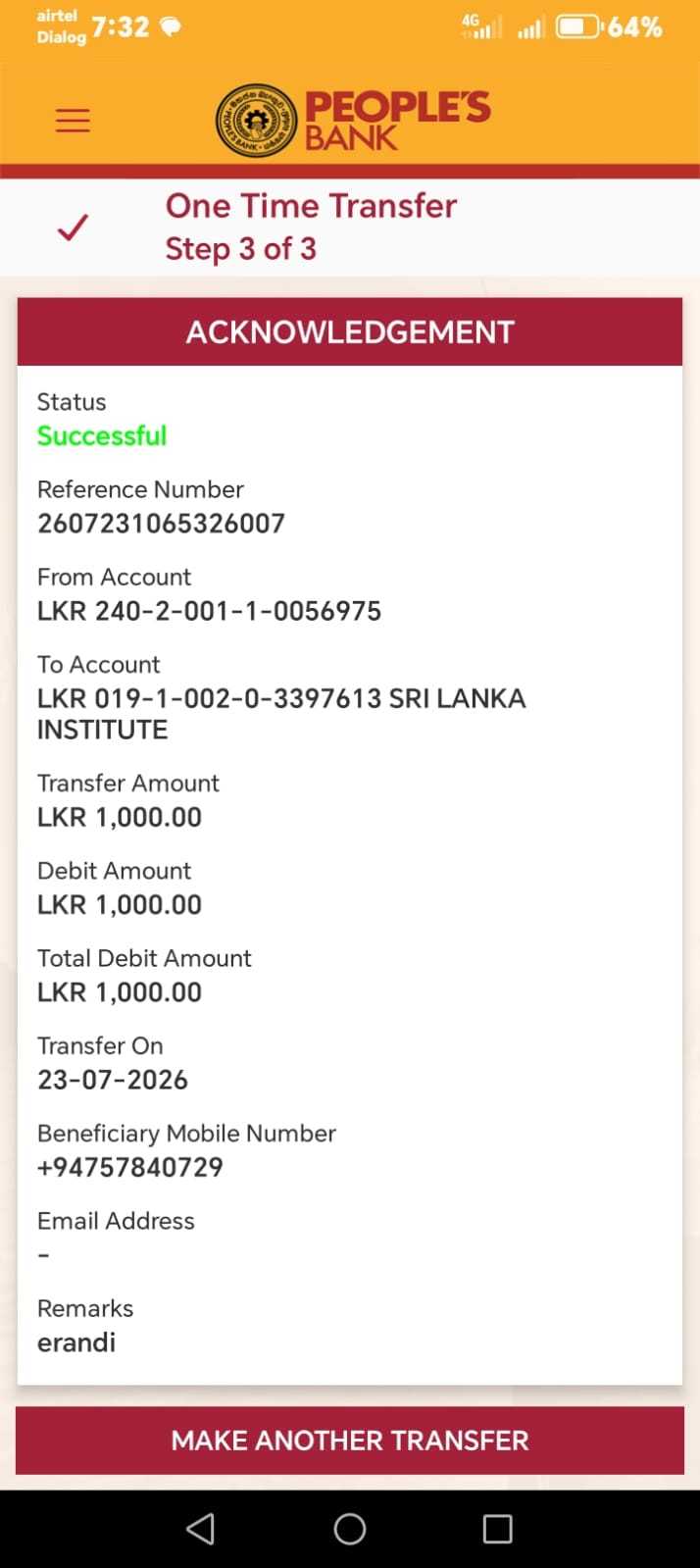Tap the One Time Transfer title

(x=311, y=206)
